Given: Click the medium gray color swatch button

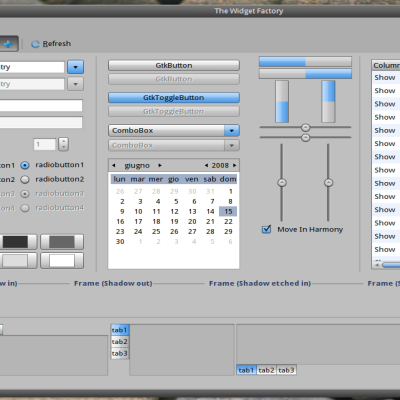Looking at the screenshot, I should tap(62, 242).
